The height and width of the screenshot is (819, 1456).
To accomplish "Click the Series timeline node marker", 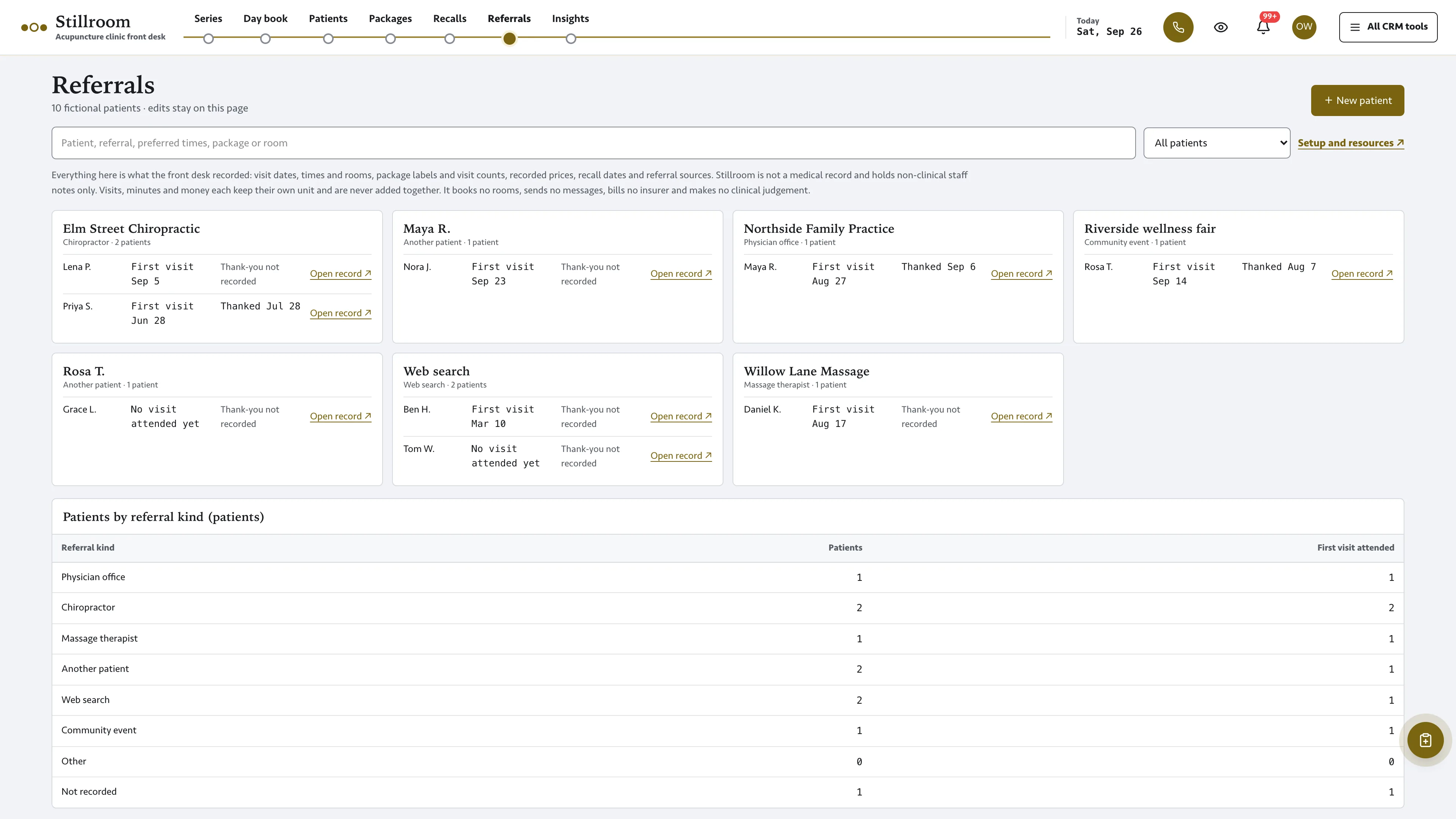I will pyautogui.click(x=209, y=38).
